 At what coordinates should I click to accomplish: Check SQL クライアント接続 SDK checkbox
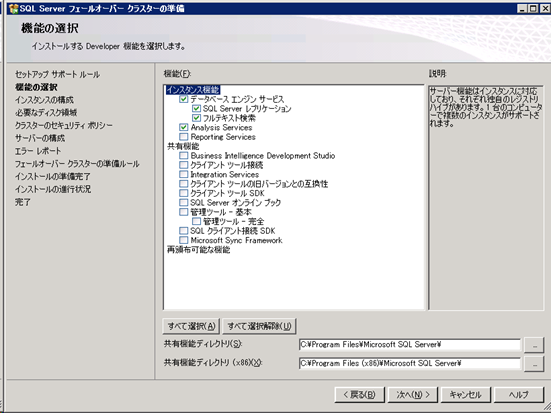click(183, 231)
